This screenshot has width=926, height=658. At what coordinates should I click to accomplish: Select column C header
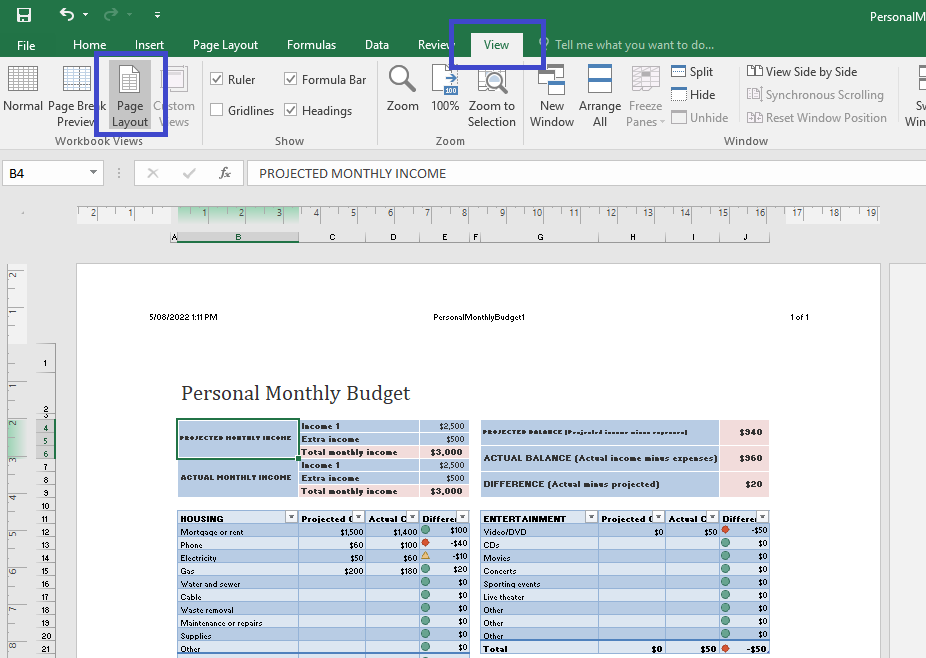[x=332, y=237]
